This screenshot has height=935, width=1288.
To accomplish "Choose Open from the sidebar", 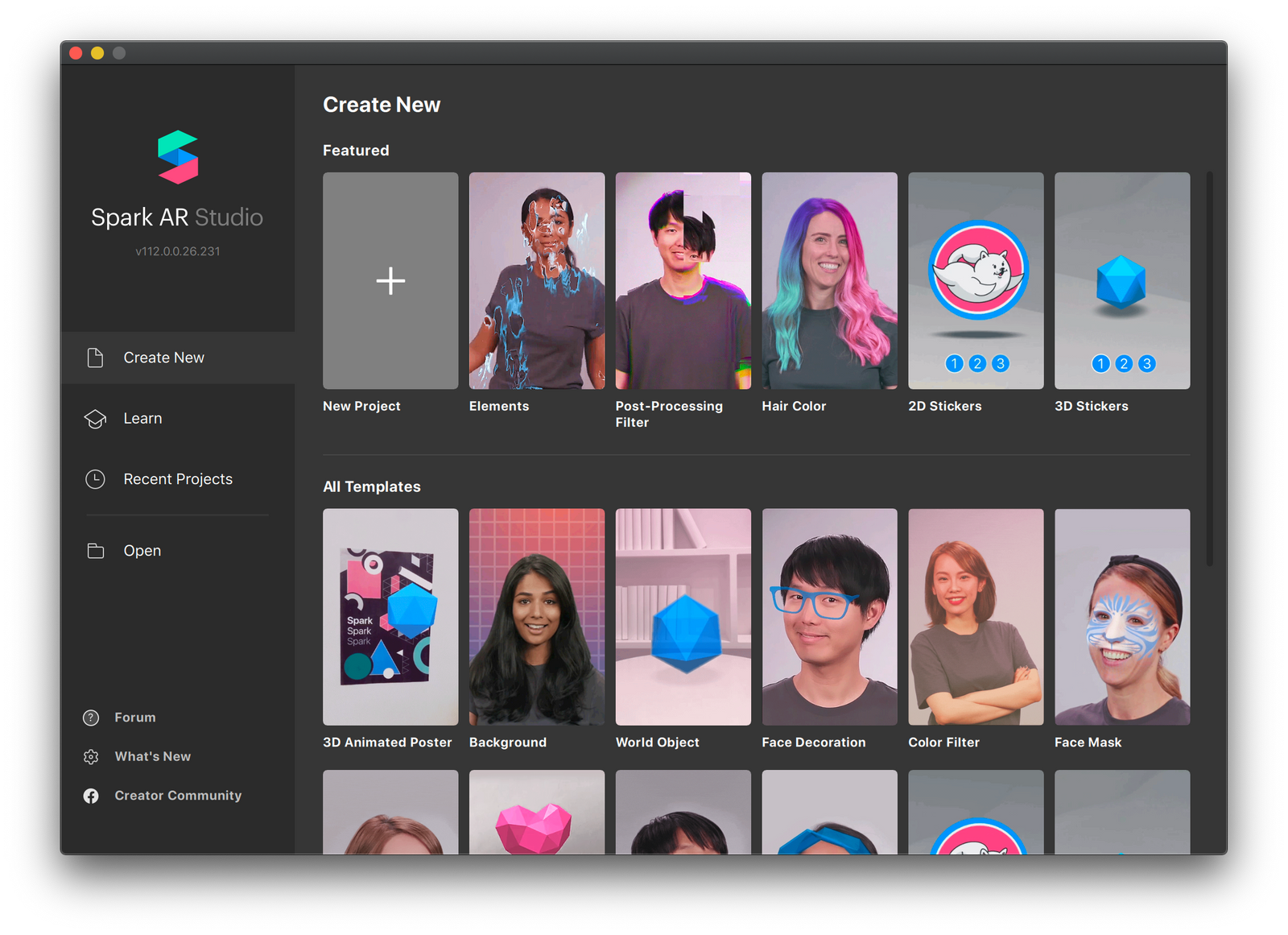I will 178,551.
